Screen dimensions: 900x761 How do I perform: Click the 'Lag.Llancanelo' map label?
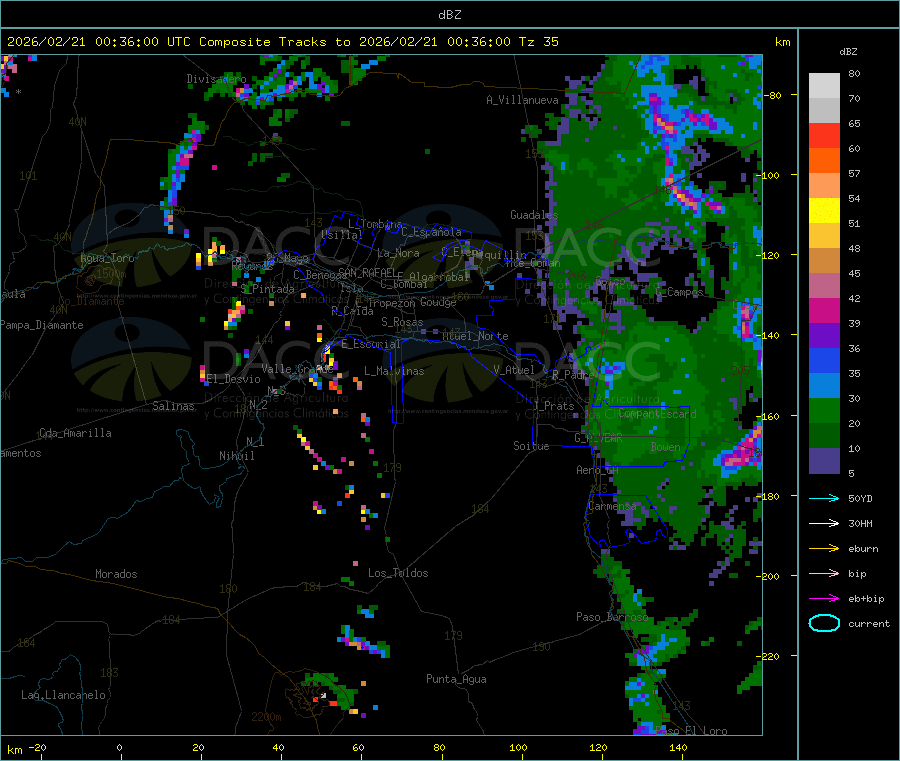(63, 695)
